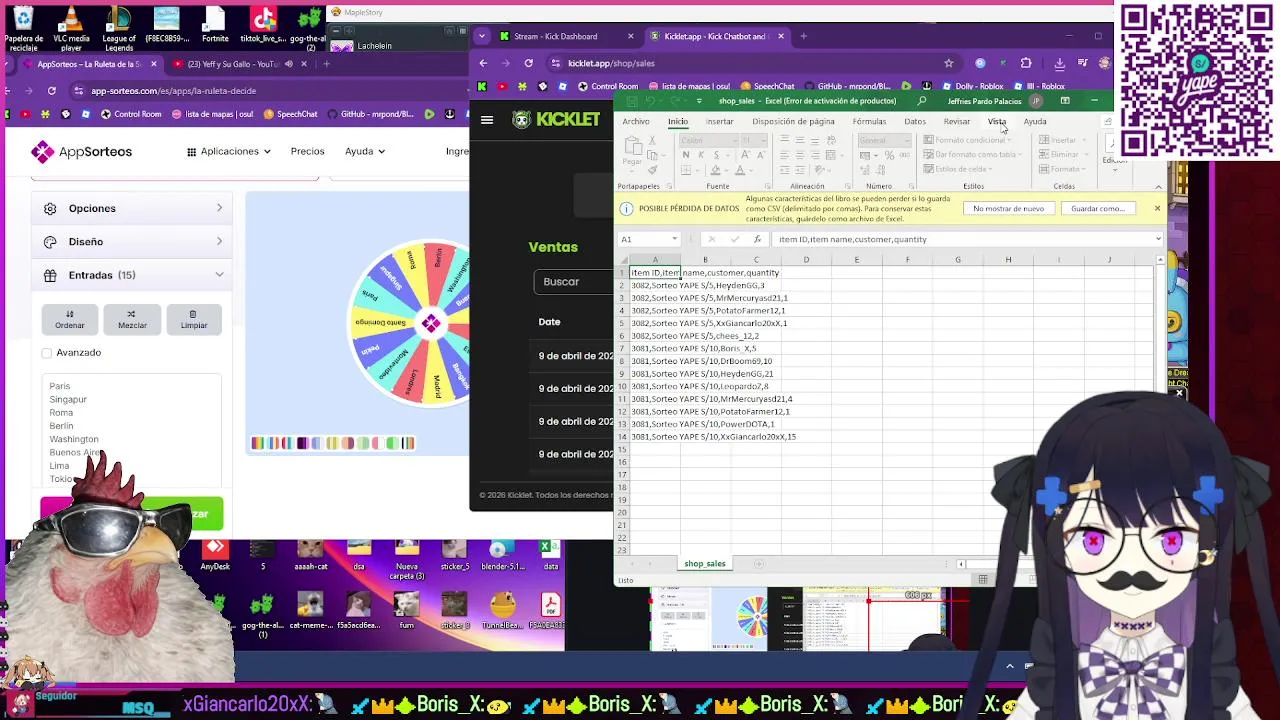The image size is (1280, 720).
Task: Click No mostrar de nuevo button
Action: 1008,209
